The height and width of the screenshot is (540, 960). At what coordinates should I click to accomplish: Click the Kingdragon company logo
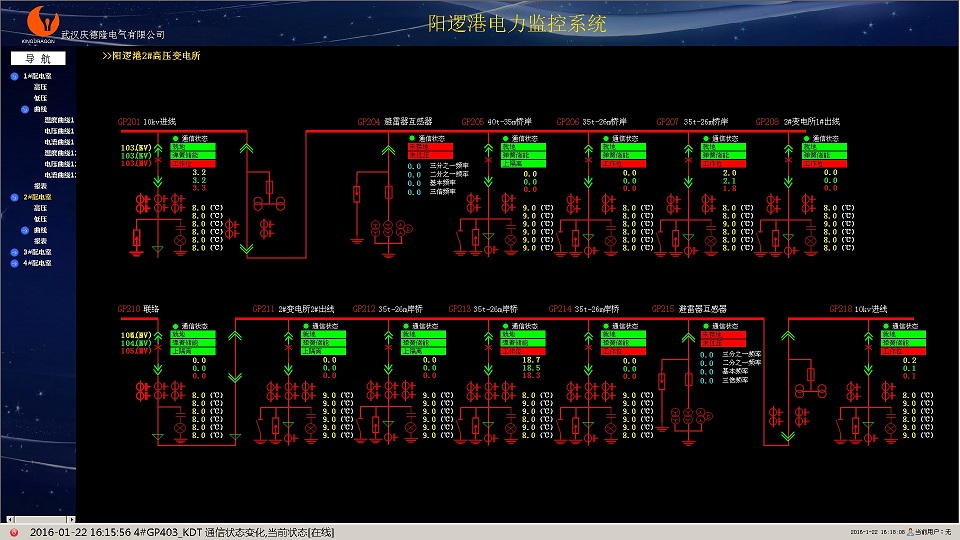(42, 23)
